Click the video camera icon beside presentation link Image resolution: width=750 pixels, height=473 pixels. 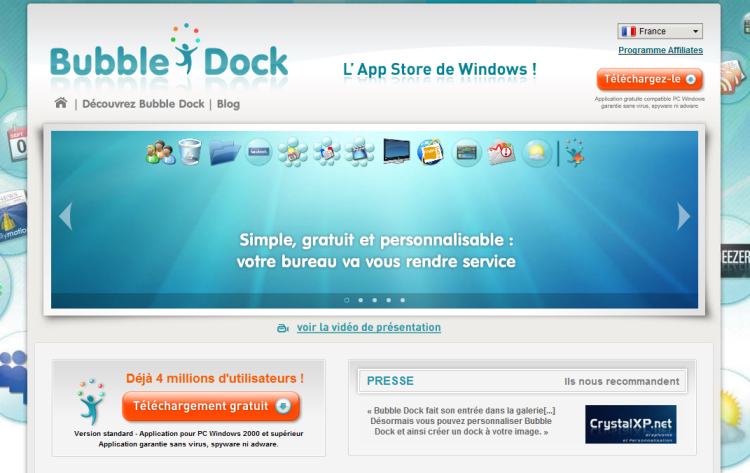click(x=283, y=328)
